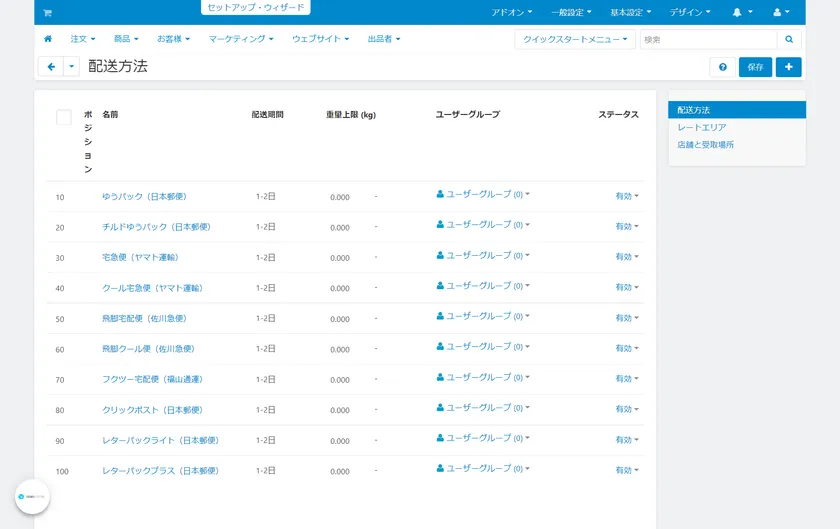Open the notifications bell menu
The width and height of the screenshot is (840, 529).
(x=741, y=13)
